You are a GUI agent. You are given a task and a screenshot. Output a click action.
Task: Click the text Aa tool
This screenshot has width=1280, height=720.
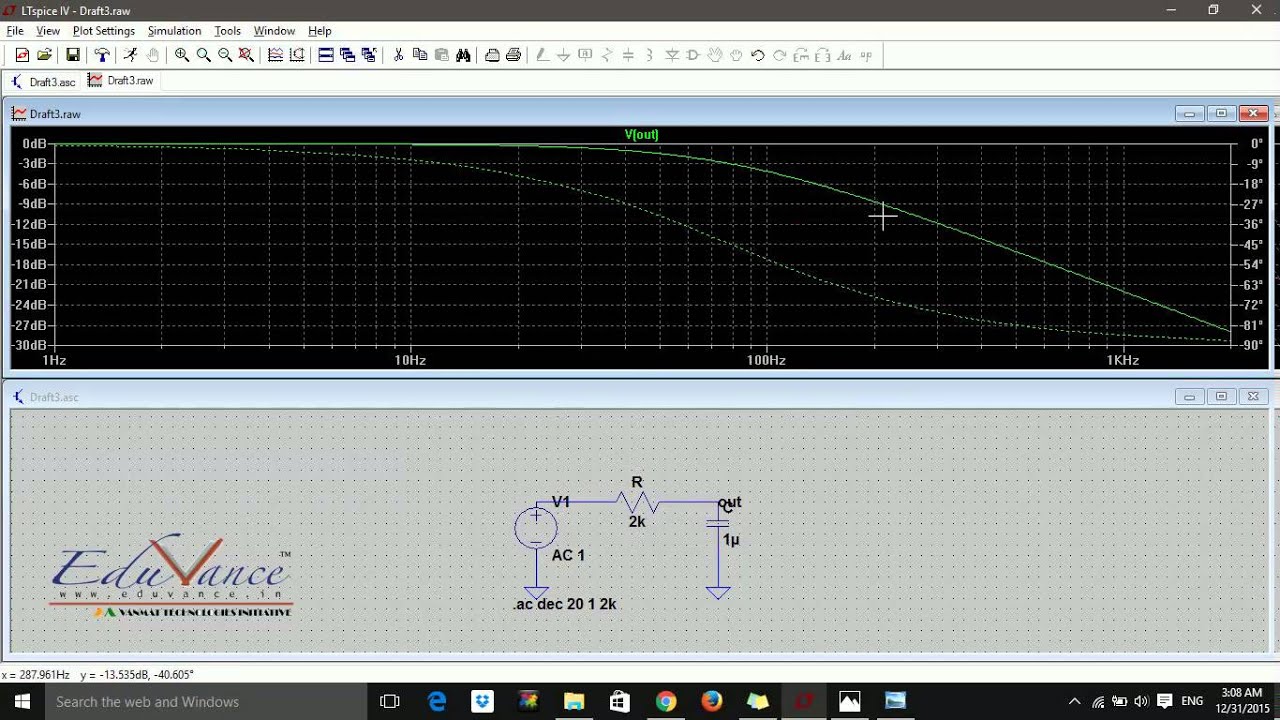844,55
